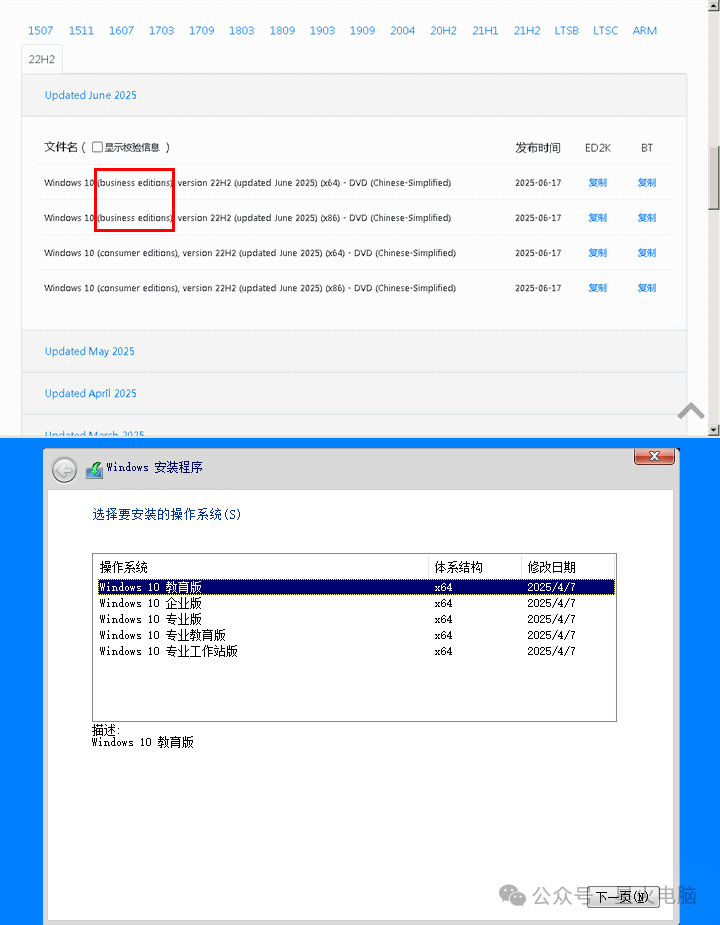
Task: Click the business editions x86 file name
Action: tap(247, 218)
